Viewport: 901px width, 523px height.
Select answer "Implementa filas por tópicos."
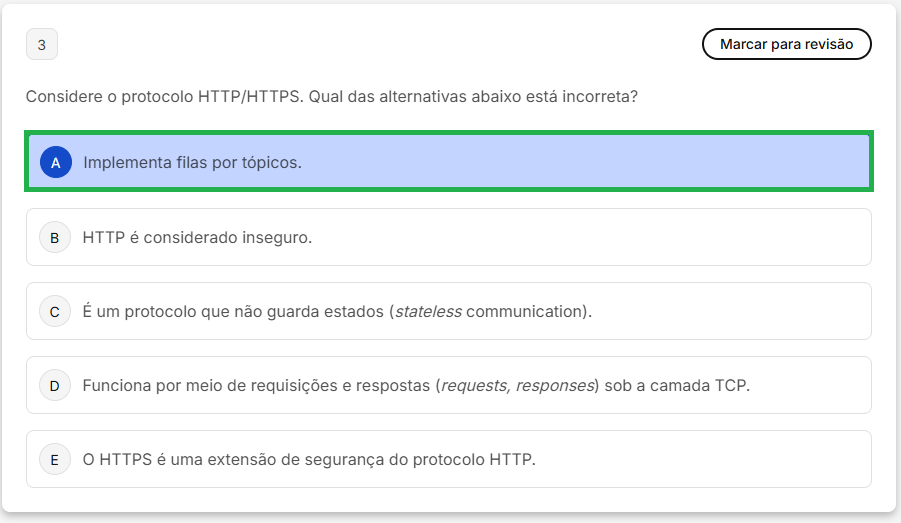click(x=192, y=162)
